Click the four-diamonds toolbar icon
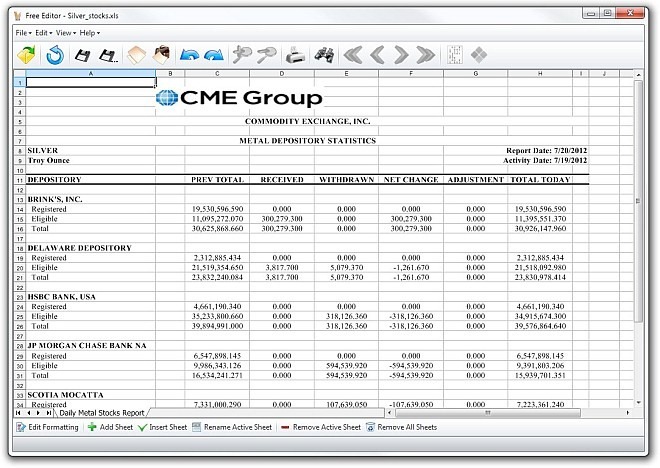660x468 pixels. point(479,55)
